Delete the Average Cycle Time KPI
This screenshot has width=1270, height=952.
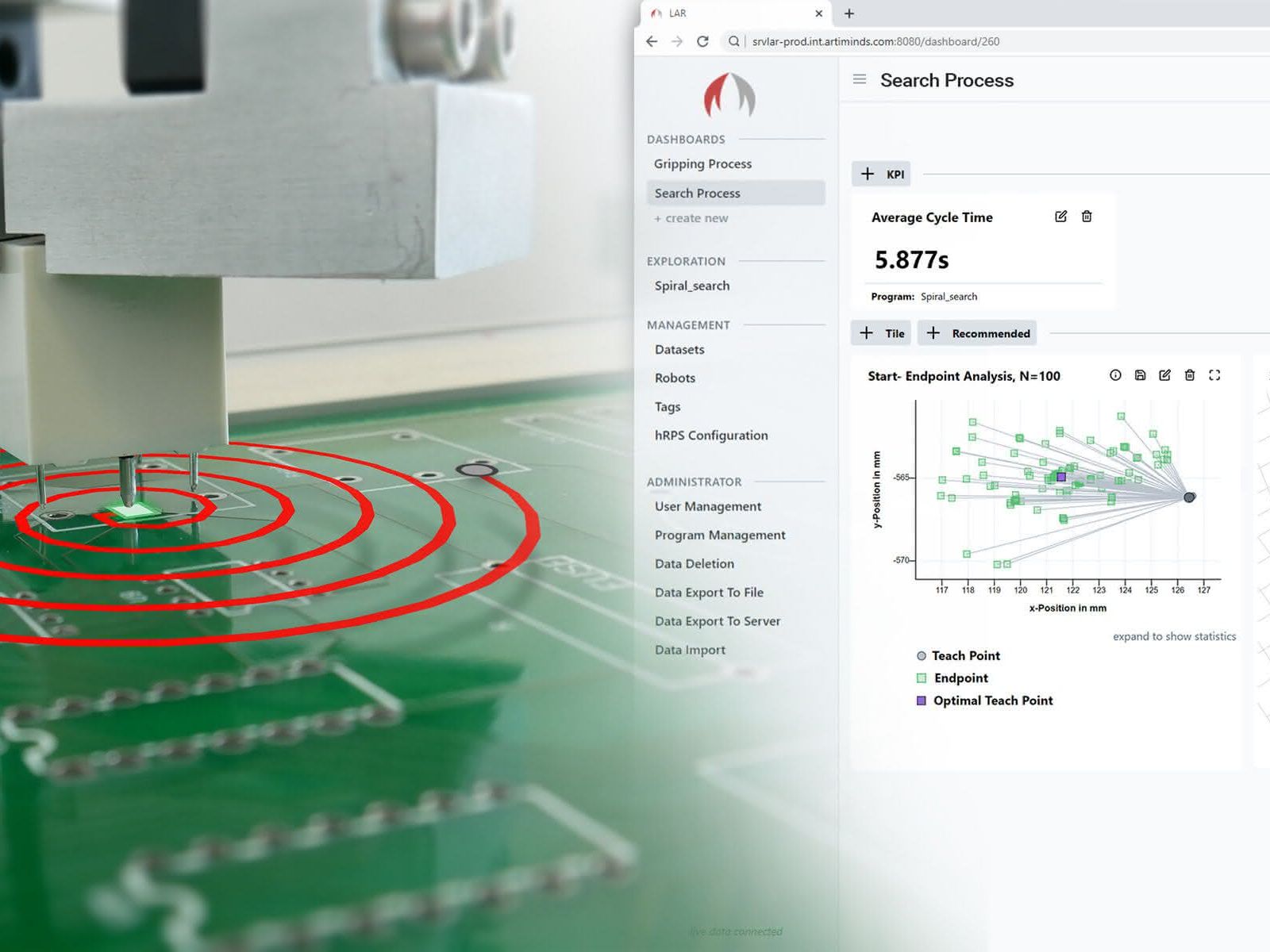click(1087, 217)
